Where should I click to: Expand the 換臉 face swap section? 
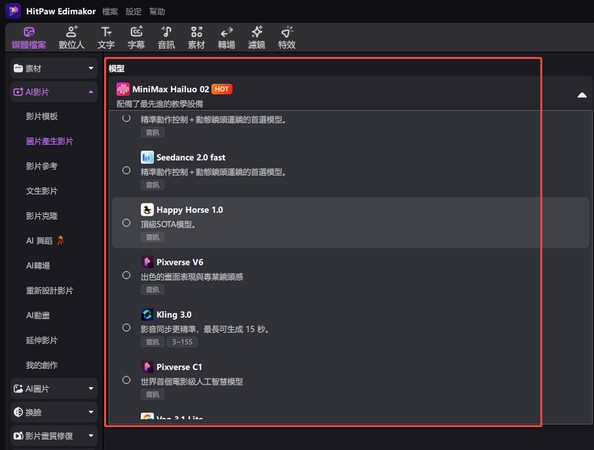[54, 412]
